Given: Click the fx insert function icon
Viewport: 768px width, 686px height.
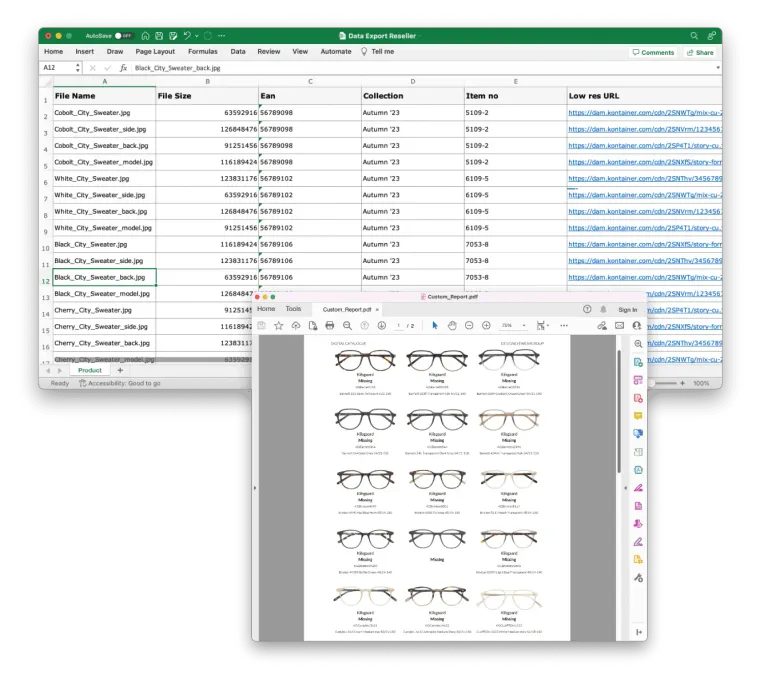Looking at the screenshot, I should click(x=123, y=68).
